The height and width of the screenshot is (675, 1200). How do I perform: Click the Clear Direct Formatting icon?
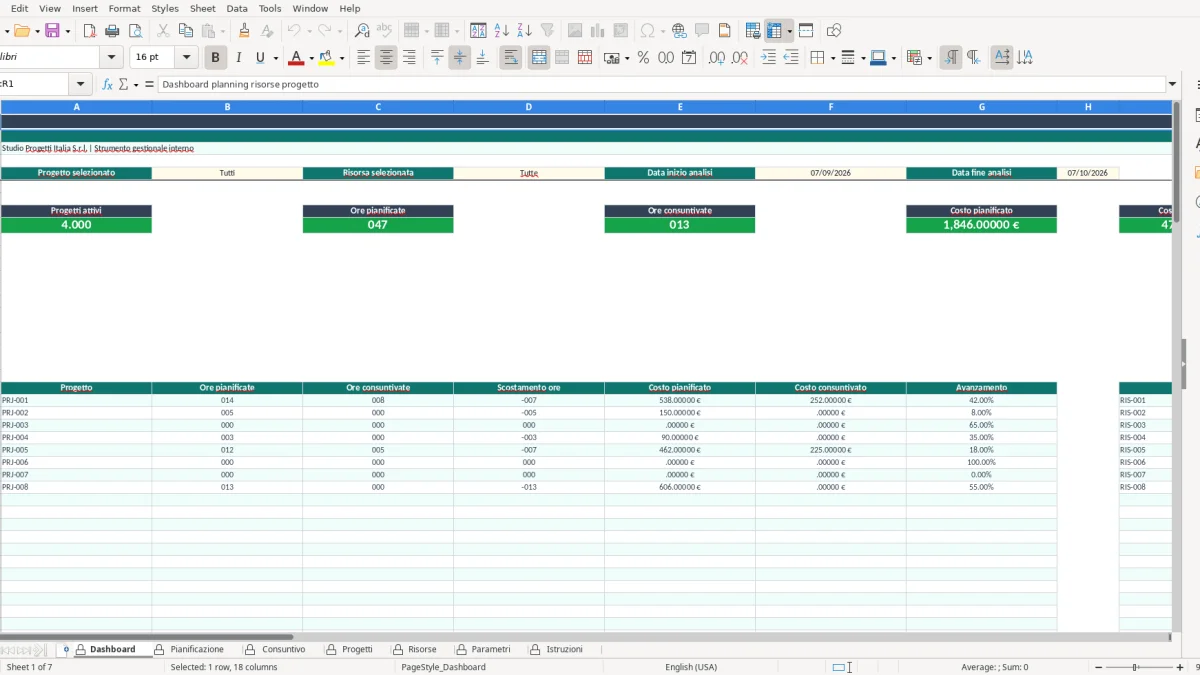(267, 31)
